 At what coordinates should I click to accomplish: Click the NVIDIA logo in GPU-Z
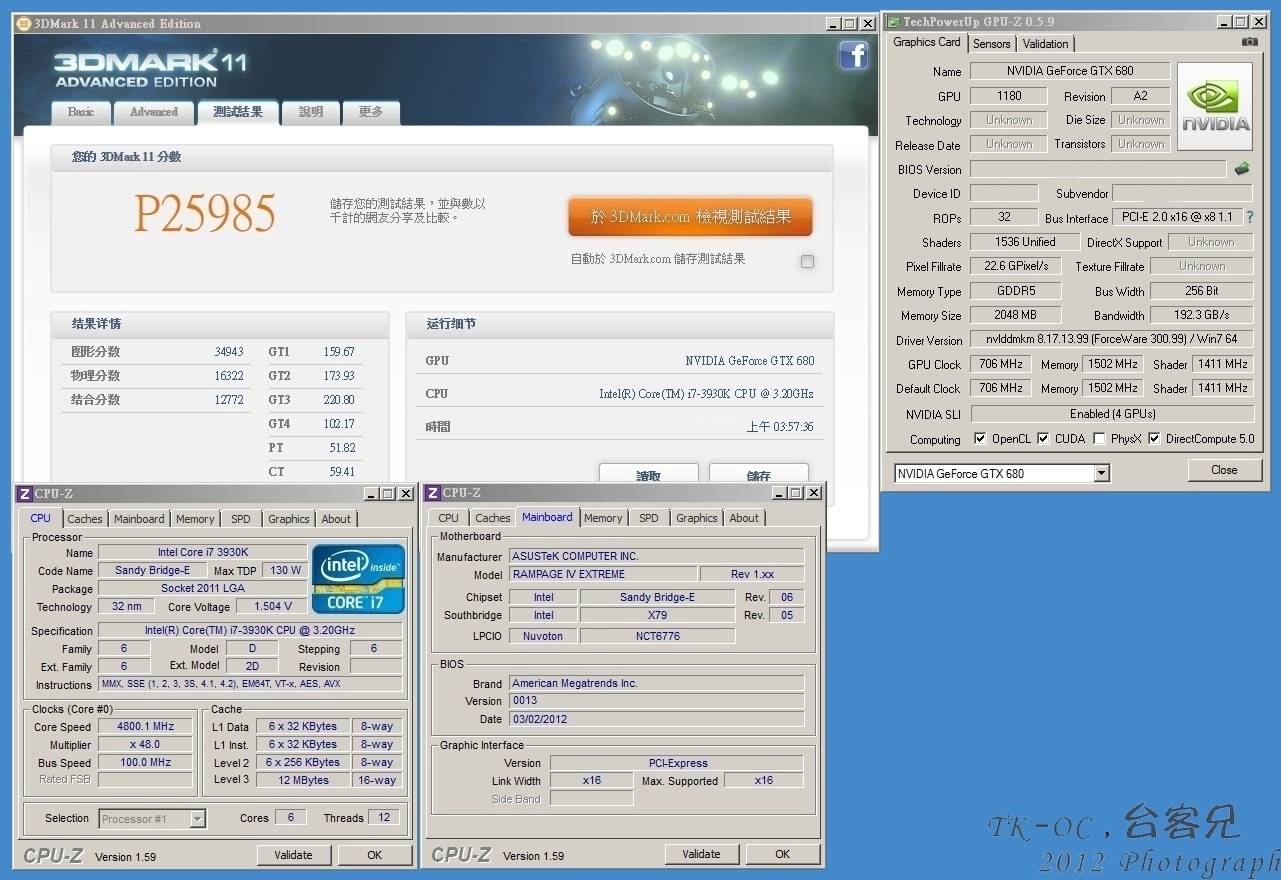pyautogui.click(x=1215, y=107)
